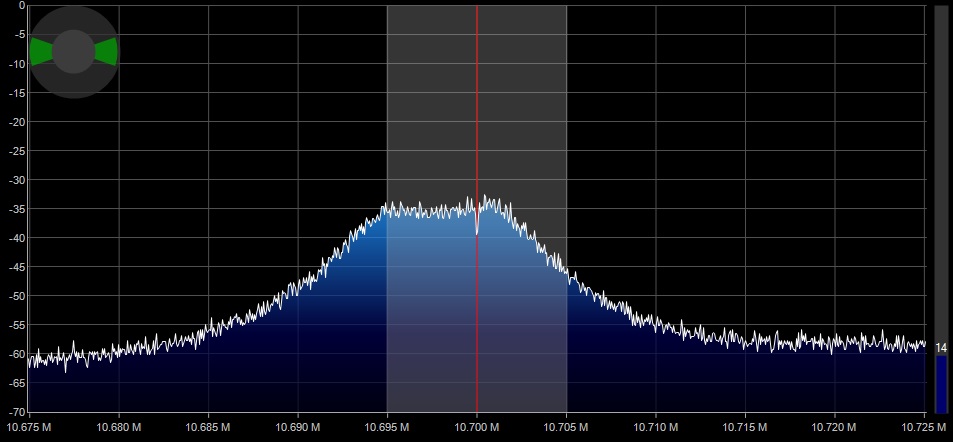Click the 10.675 M frequency label
The height and width of the screenshot is (442, 953).
pos(29,427)
